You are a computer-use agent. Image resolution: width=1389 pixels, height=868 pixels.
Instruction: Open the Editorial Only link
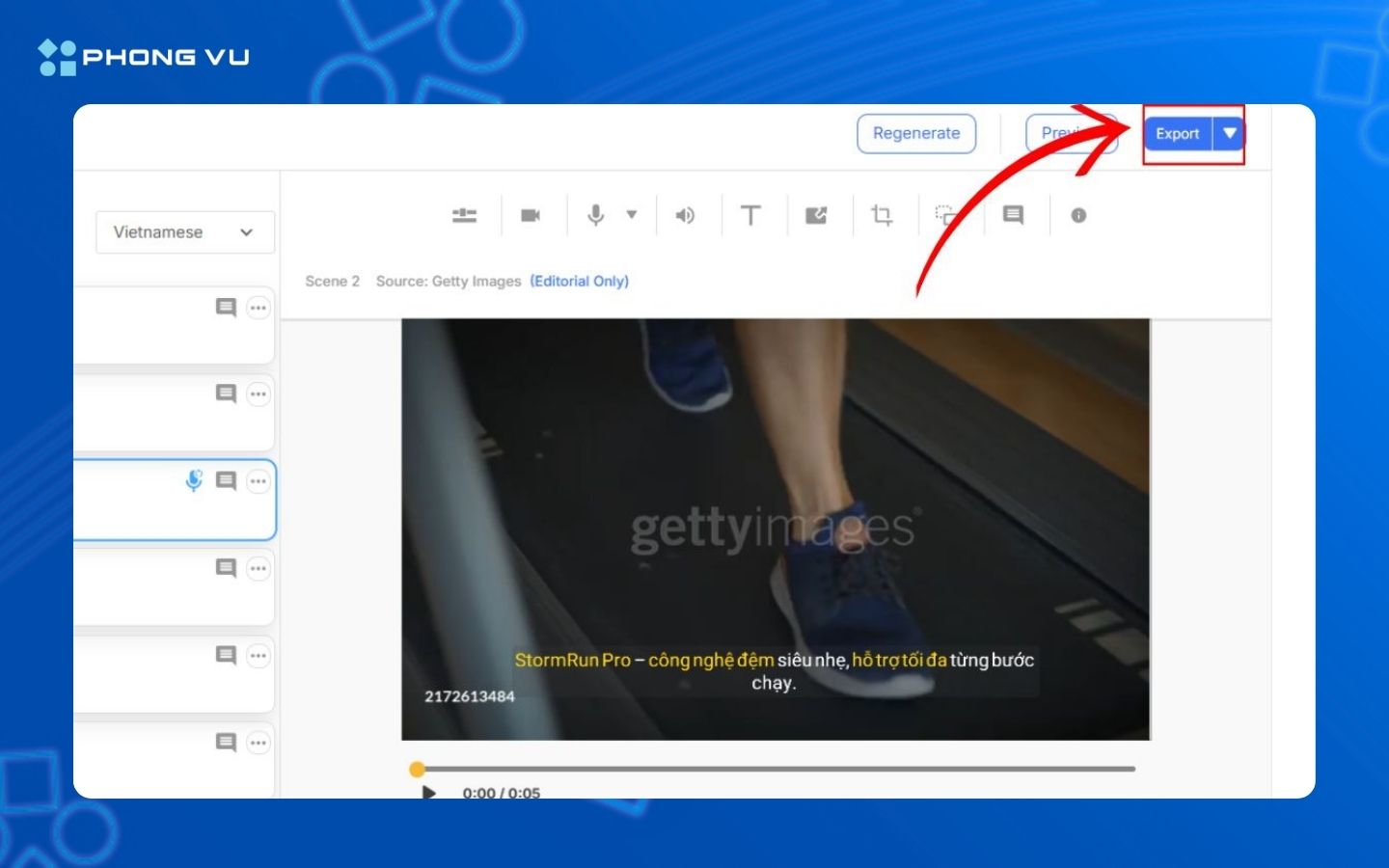(579, 281)
